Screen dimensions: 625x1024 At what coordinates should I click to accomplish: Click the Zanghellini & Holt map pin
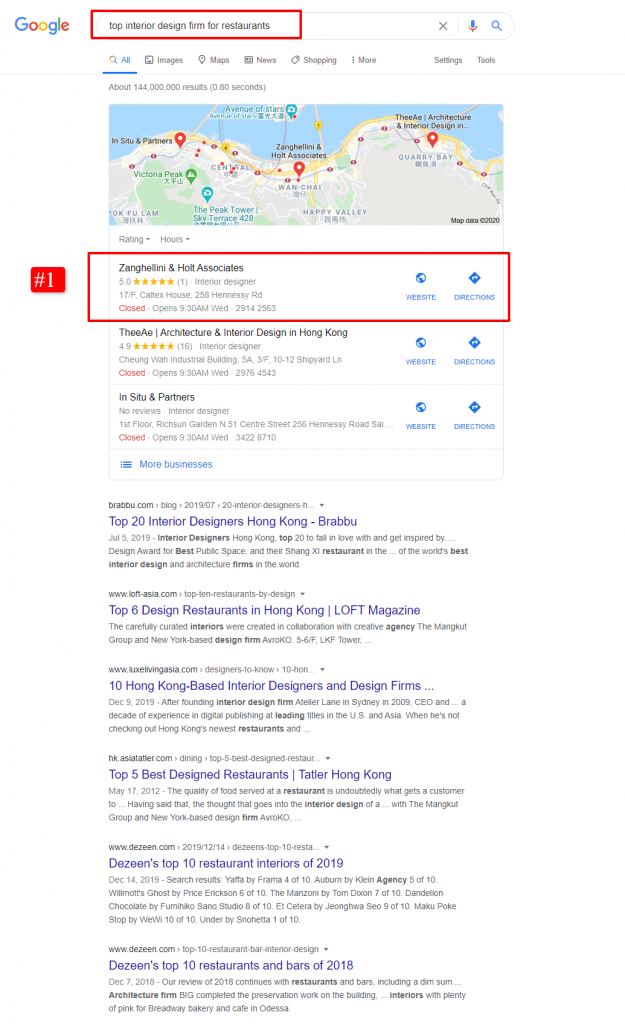coord(299,168)
